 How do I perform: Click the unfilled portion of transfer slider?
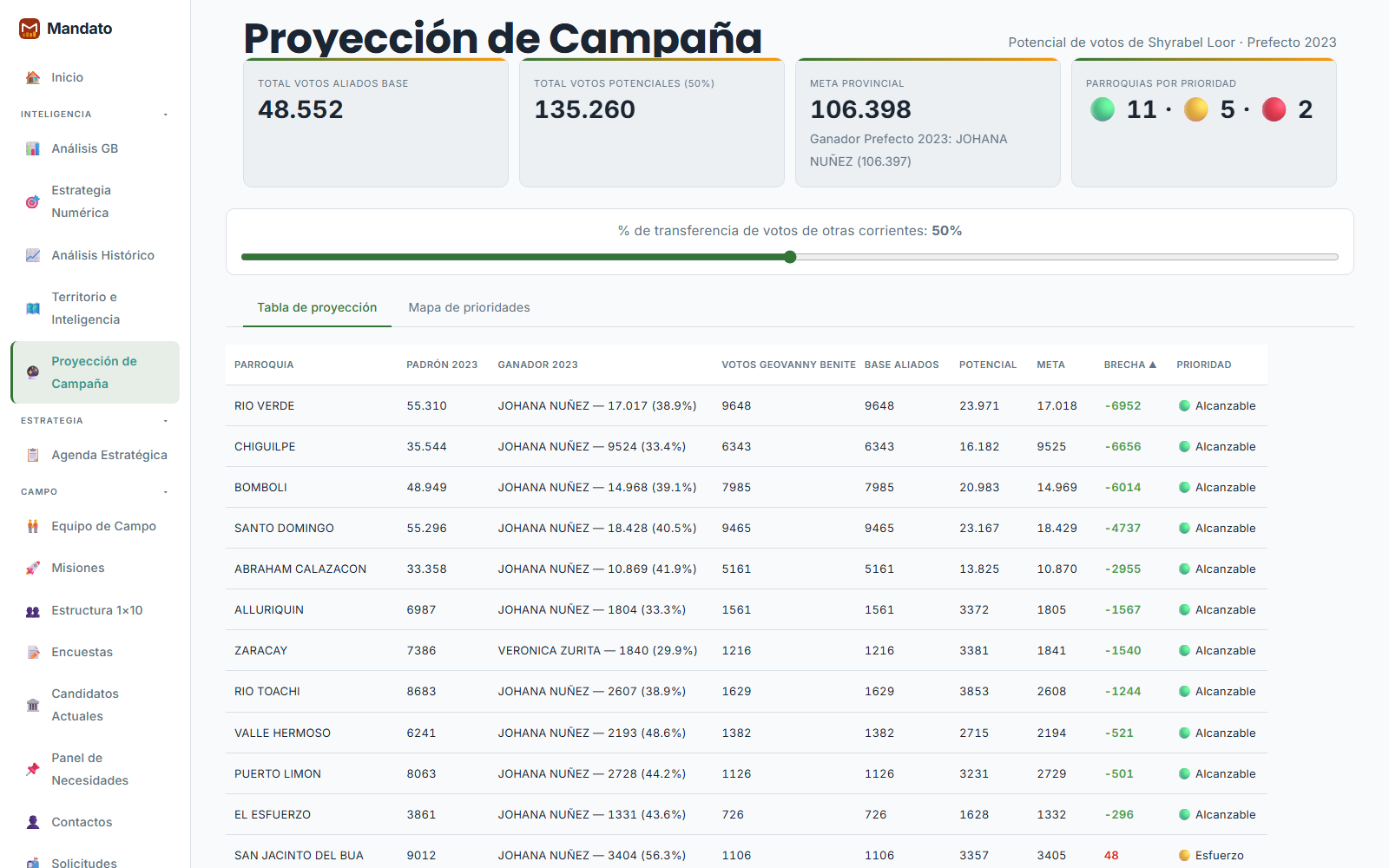[x=1067, y=257]
